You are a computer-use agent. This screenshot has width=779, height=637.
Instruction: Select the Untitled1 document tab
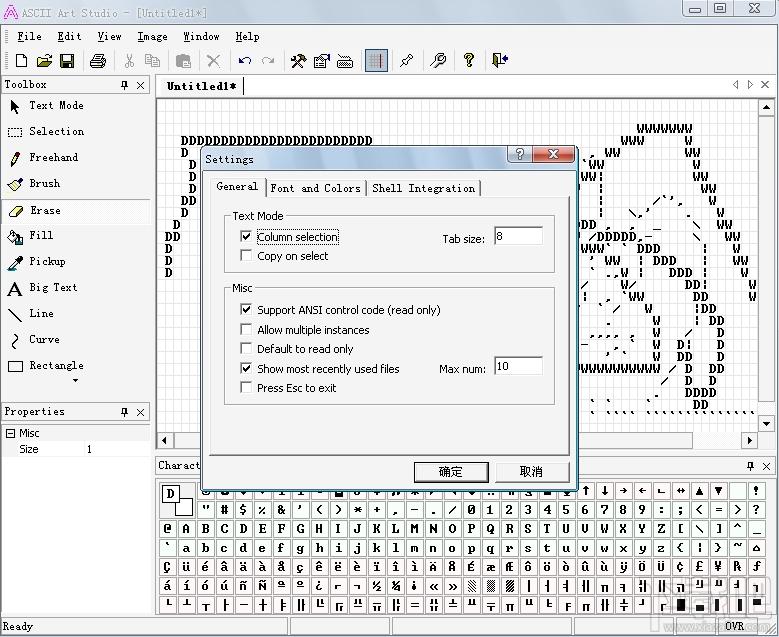pos(201,86)
